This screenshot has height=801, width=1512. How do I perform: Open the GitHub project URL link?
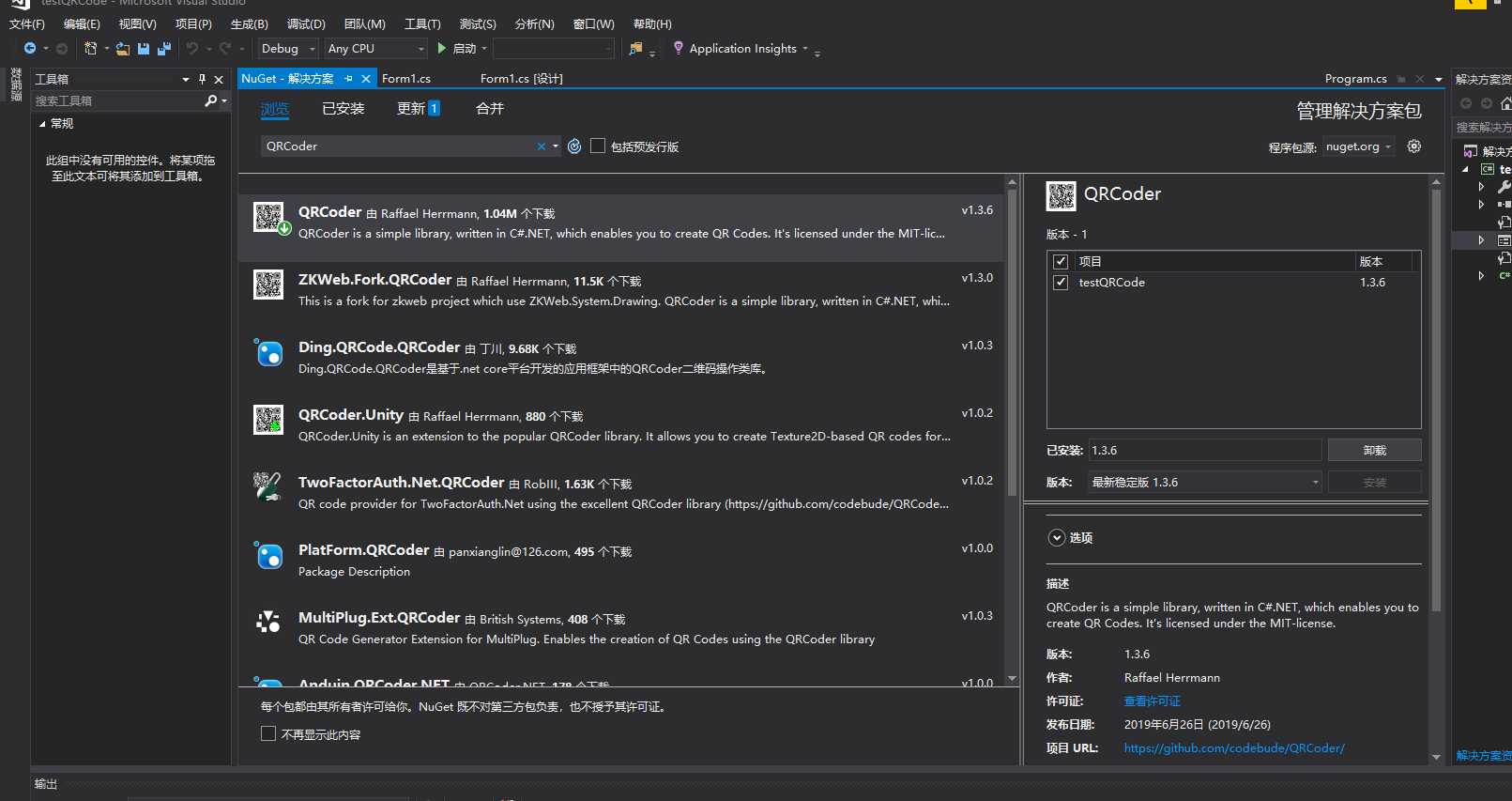(1234, 748)
